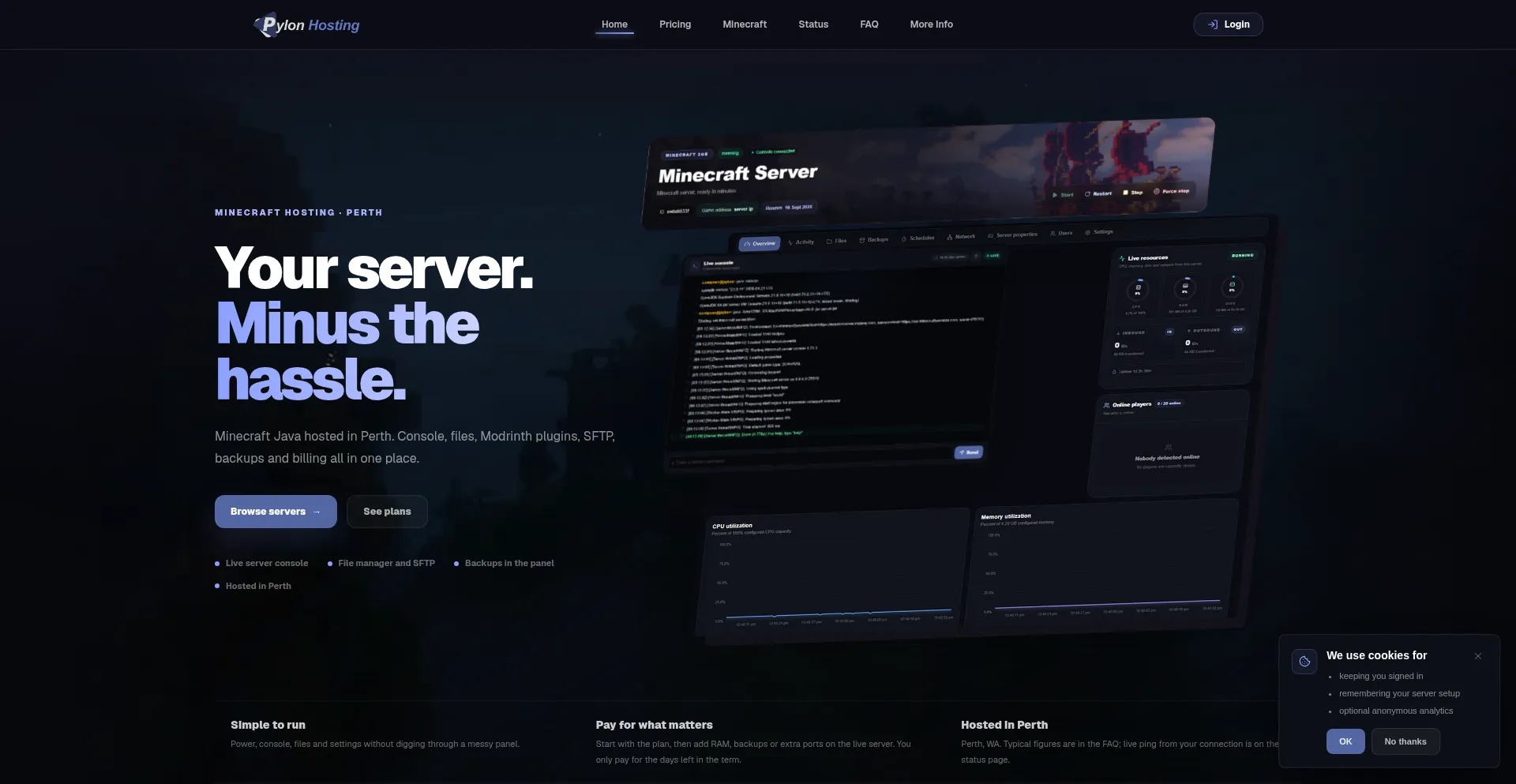This screenshot has width=1516, height=784.
Task: Click the IN badge beside Inbound
Action: [x=1169, y=332]
